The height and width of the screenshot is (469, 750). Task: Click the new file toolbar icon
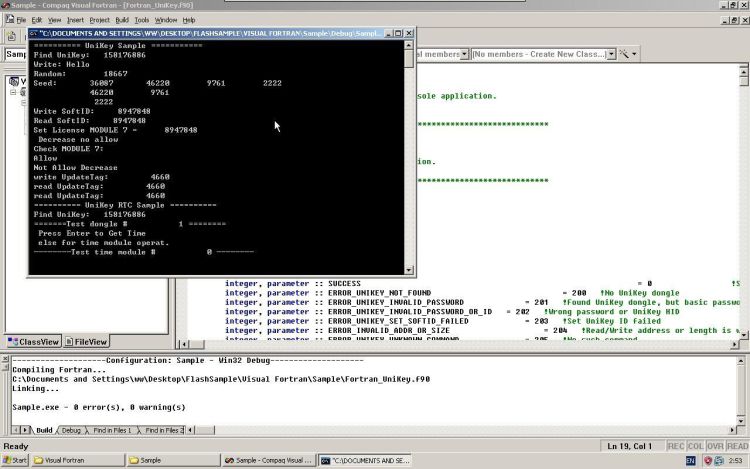[x=11, y=36]
